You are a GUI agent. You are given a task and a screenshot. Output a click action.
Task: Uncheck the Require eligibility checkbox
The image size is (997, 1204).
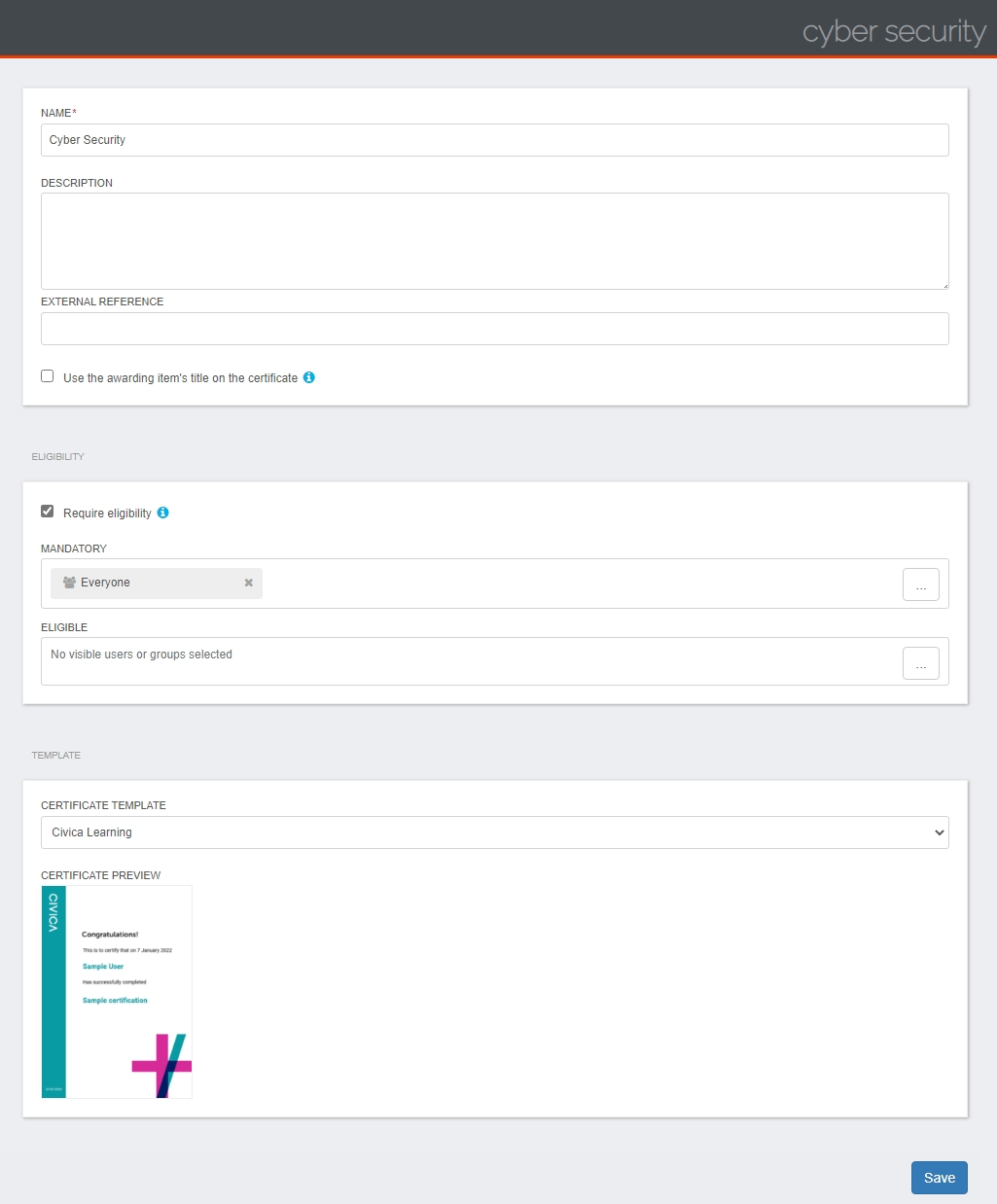click(47, 511)
